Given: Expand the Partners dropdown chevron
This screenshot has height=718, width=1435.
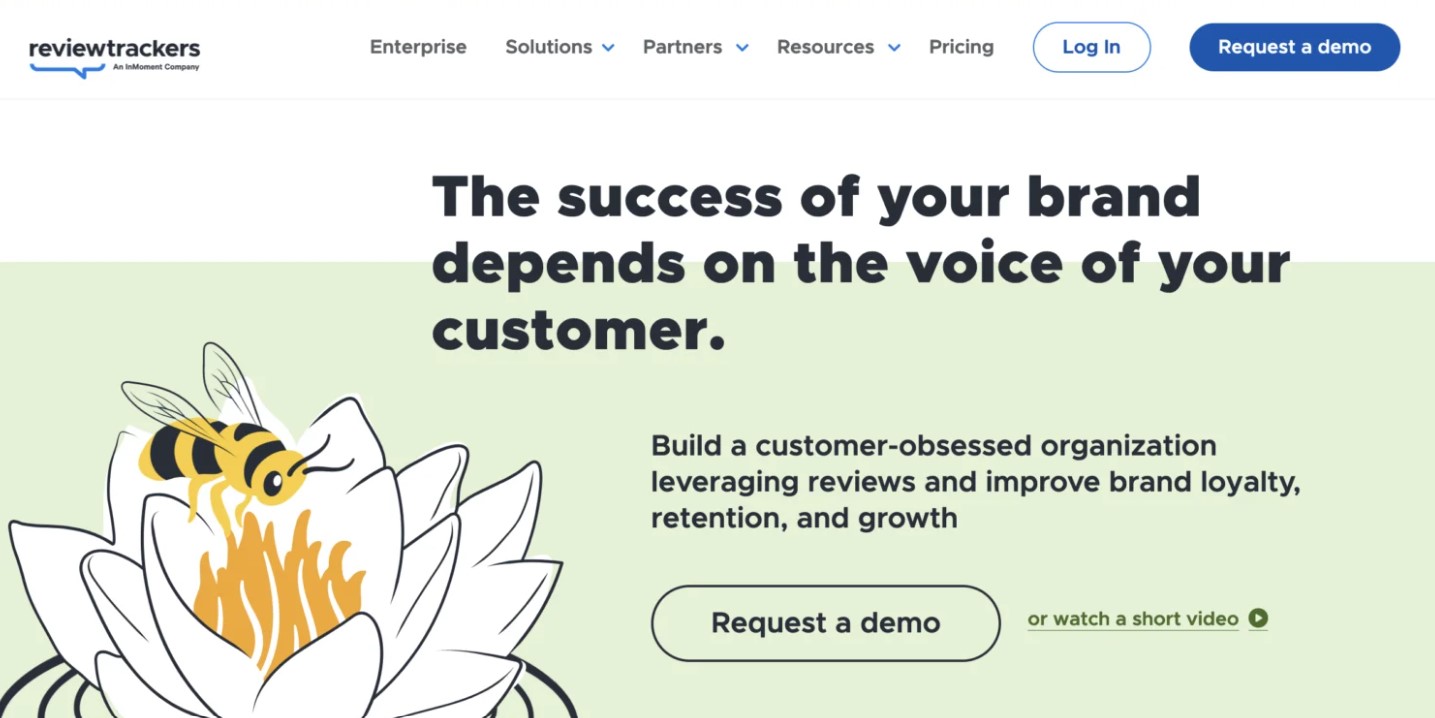Looking at the screenshot, I should 742,47.
